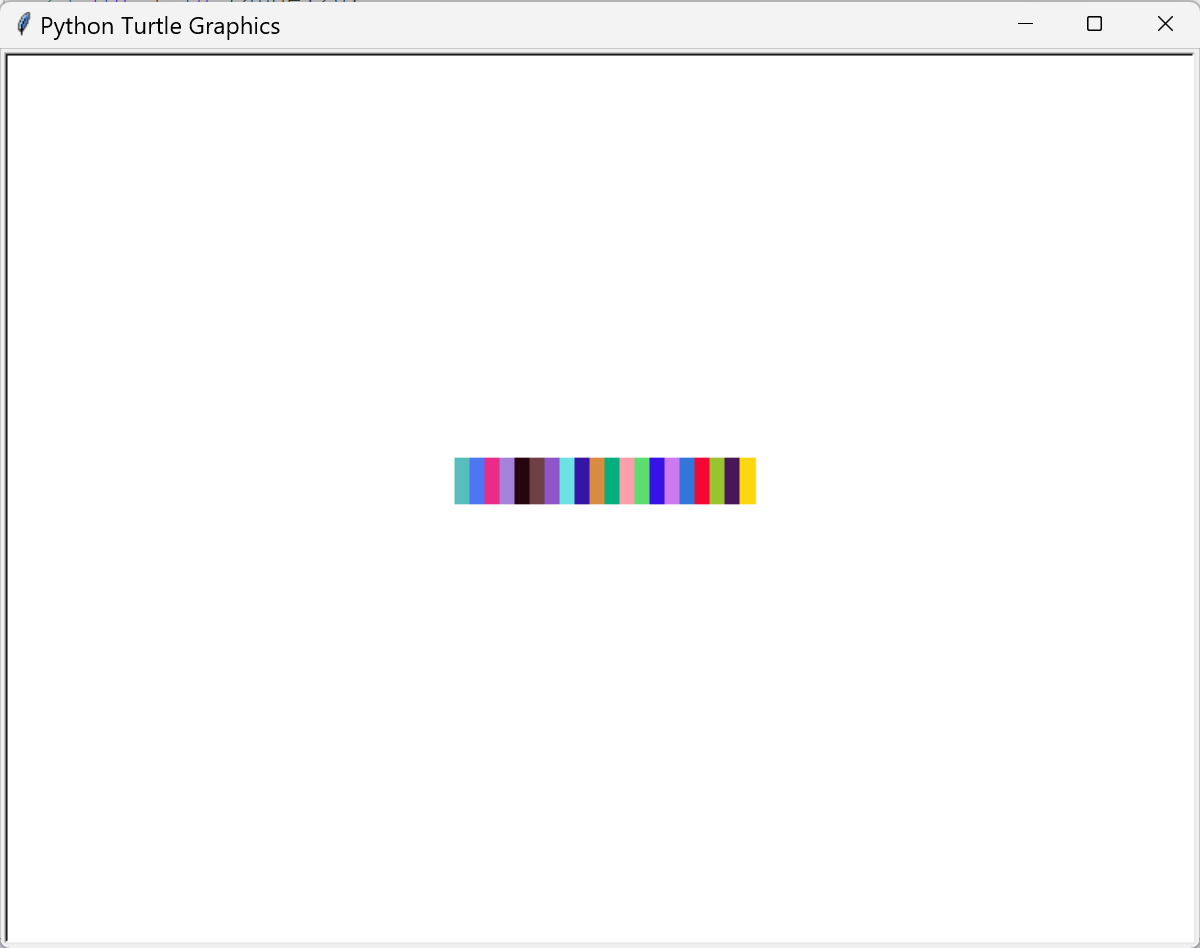Minimize the Python Turtle Graphics window
1200x948 pixels.
1025,24
